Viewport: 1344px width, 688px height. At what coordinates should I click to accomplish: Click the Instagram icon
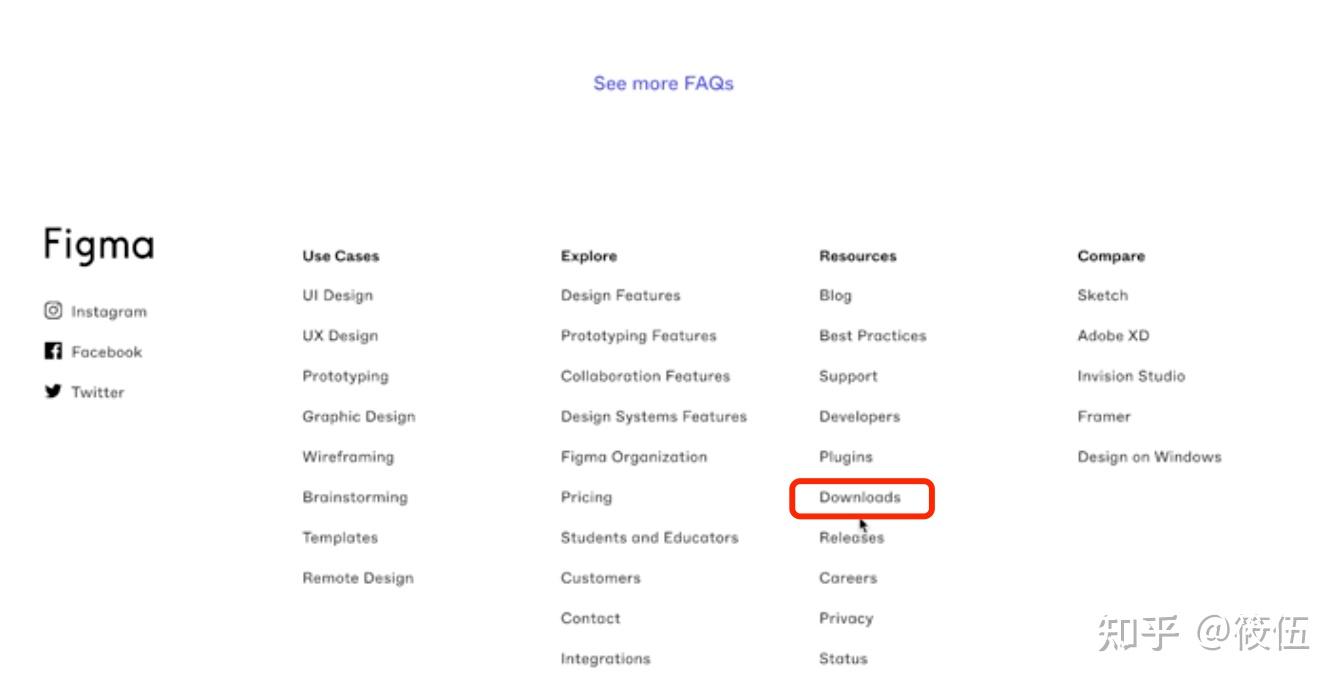point(53,311)
